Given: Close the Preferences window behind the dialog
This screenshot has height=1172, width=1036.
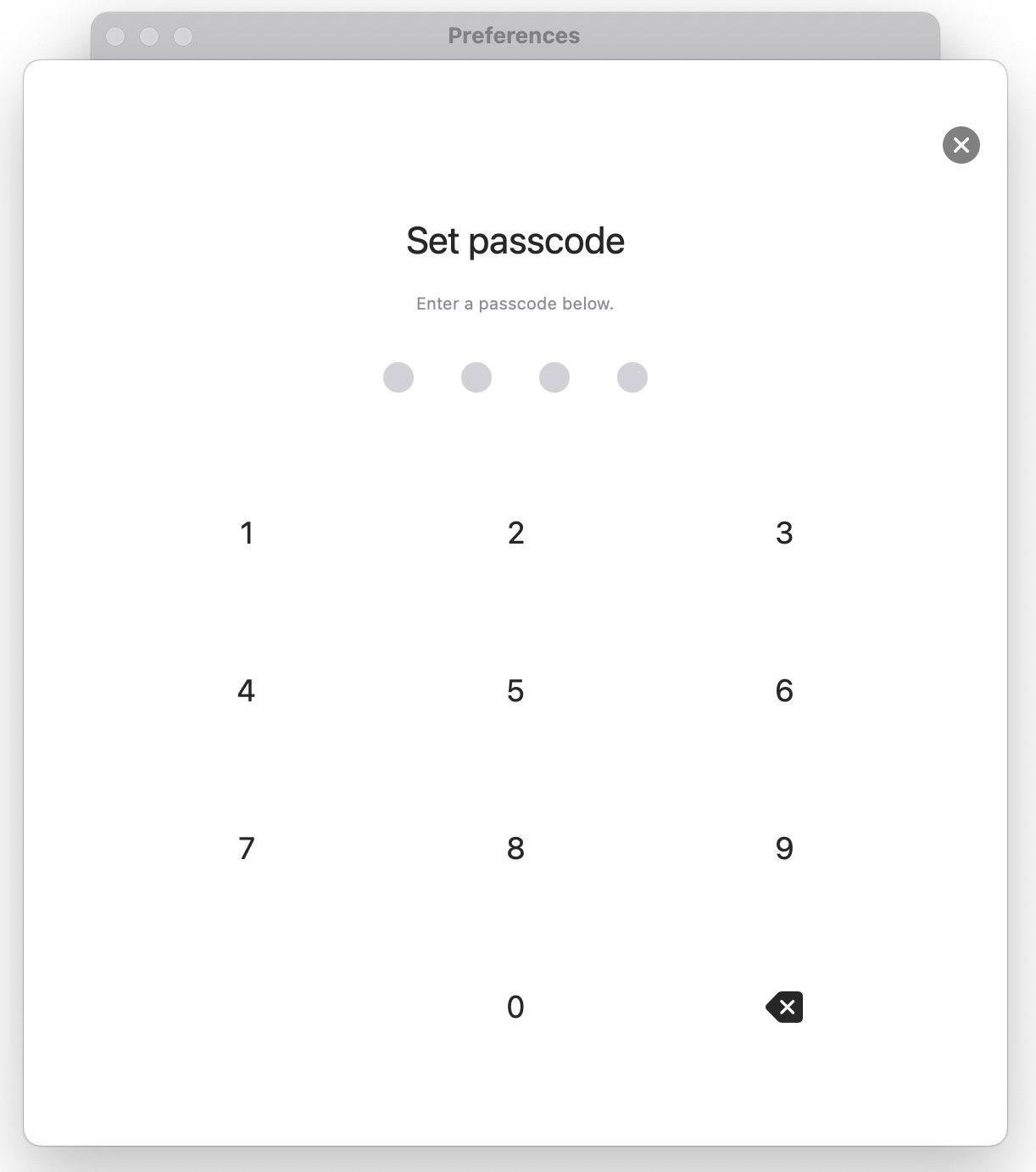Looking at the screenshot, I should pyautogui.click(x=115, y=36).
